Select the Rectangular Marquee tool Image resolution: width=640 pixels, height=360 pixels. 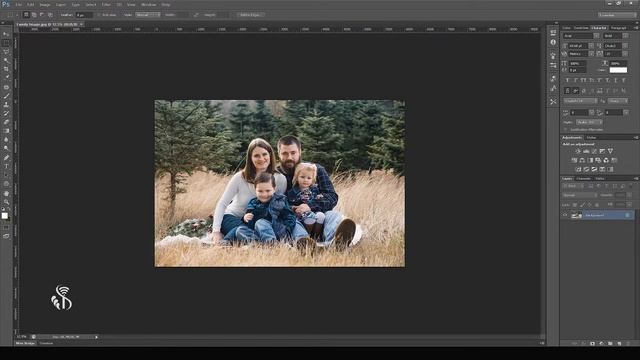(x=6, y=43)
